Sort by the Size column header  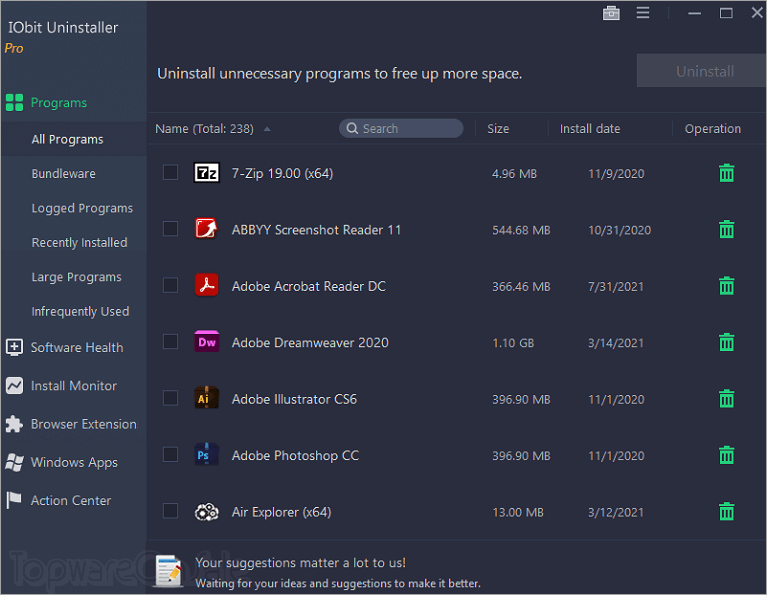(498, 129)
